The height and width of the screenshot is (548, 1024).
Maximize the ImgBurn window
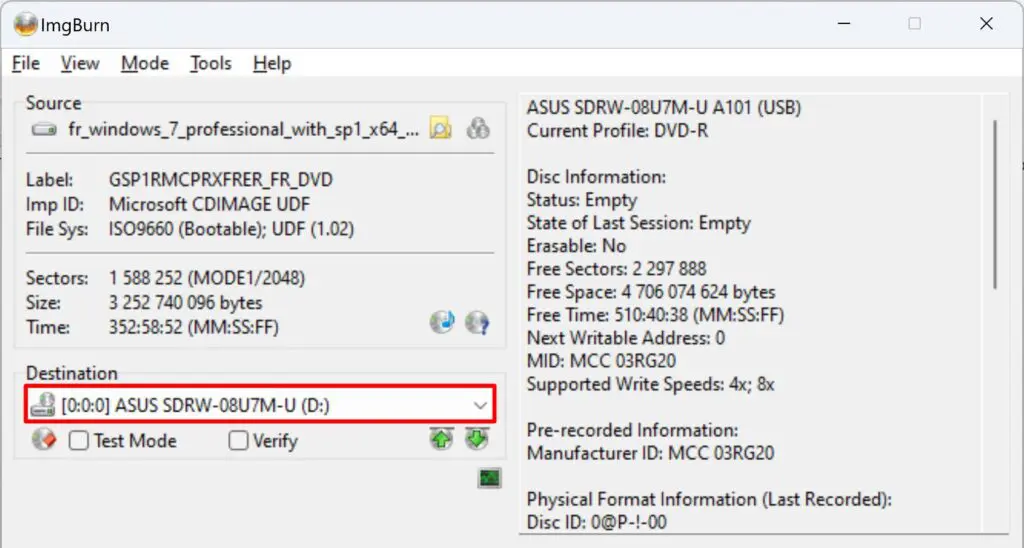(914, 24)
